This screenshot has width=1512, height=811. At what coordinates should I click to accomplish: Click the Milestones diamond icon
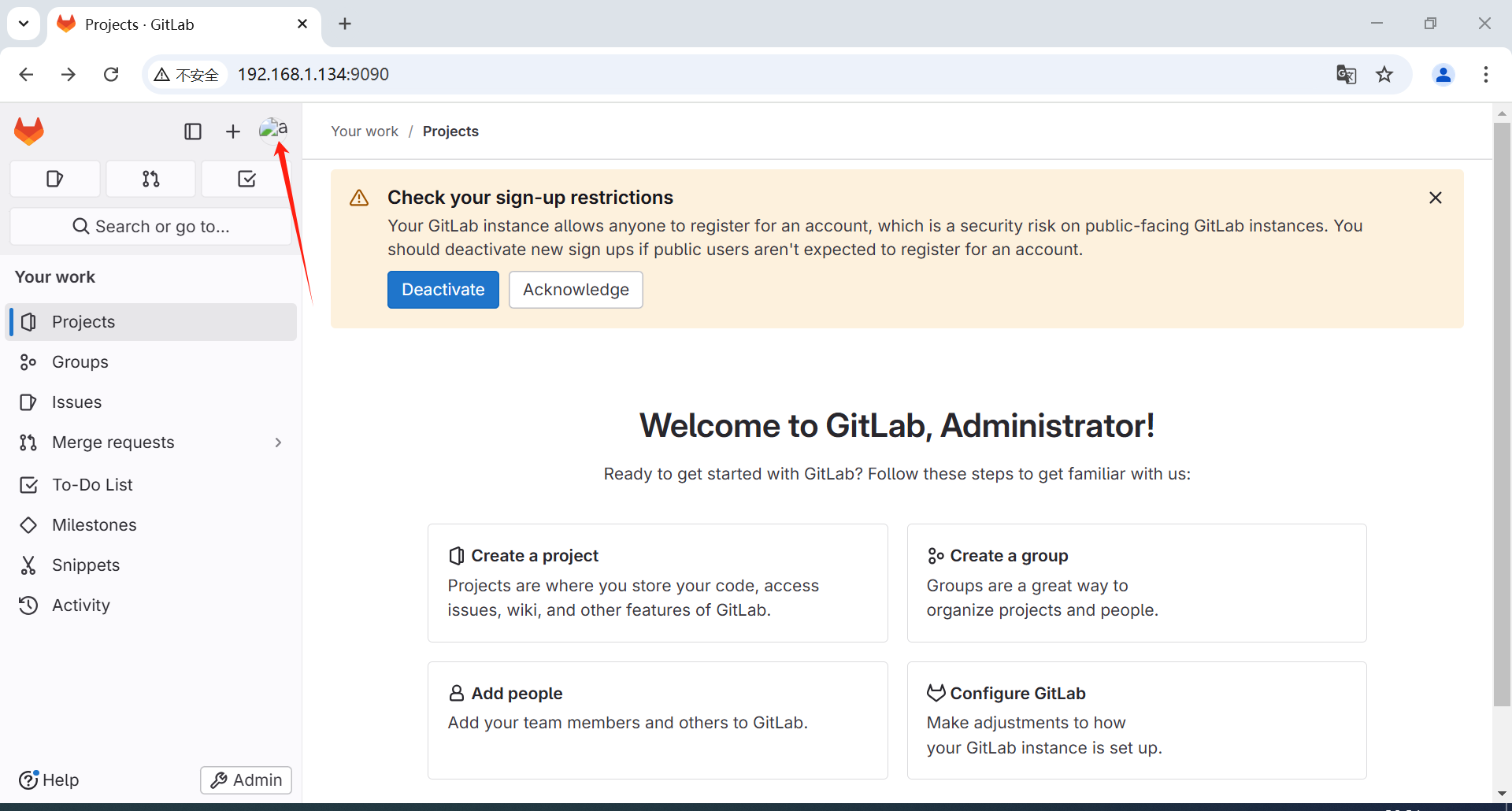(28, 525)
